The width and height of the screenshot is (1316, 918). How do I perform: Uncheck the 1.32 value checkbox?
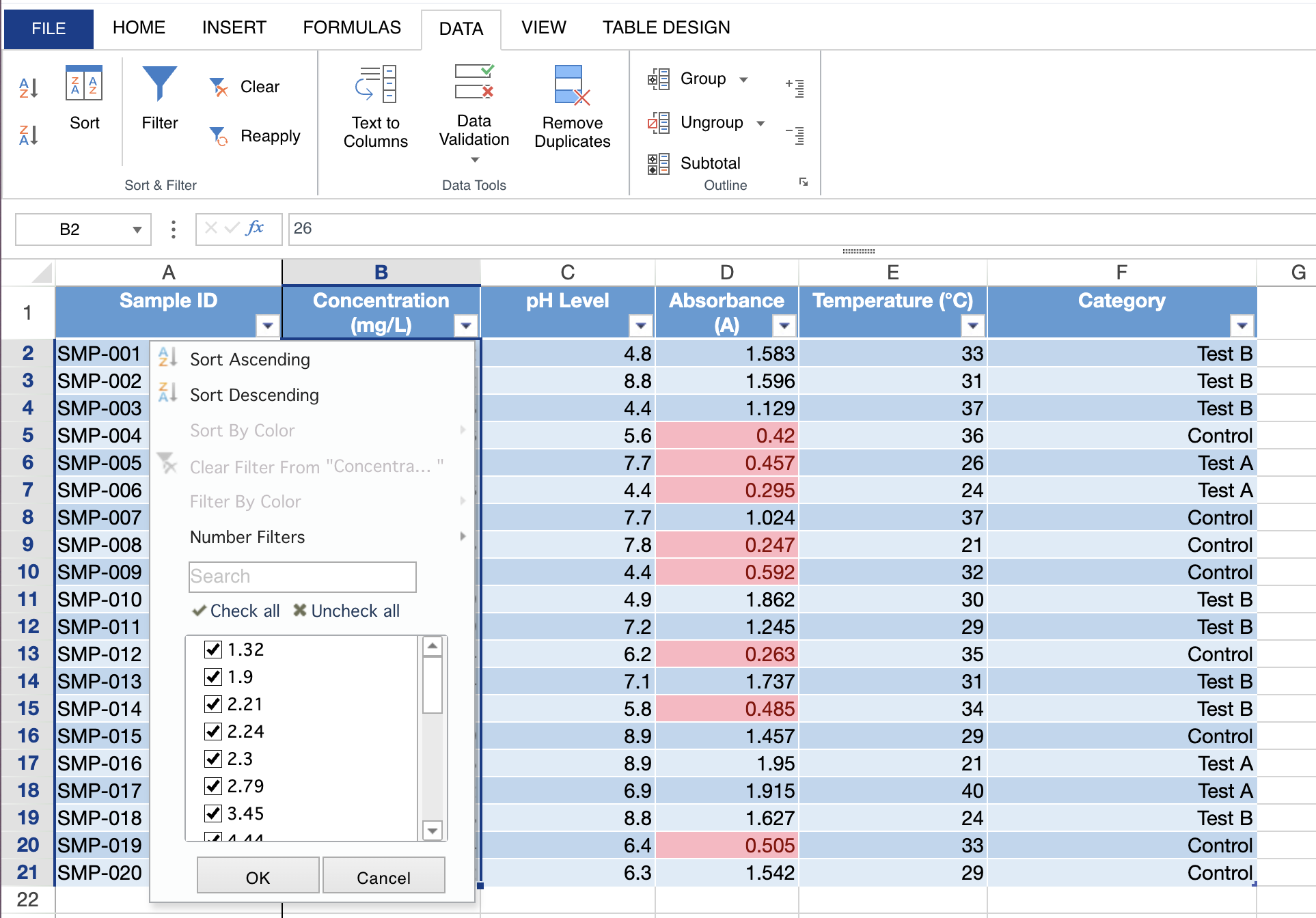213,650
